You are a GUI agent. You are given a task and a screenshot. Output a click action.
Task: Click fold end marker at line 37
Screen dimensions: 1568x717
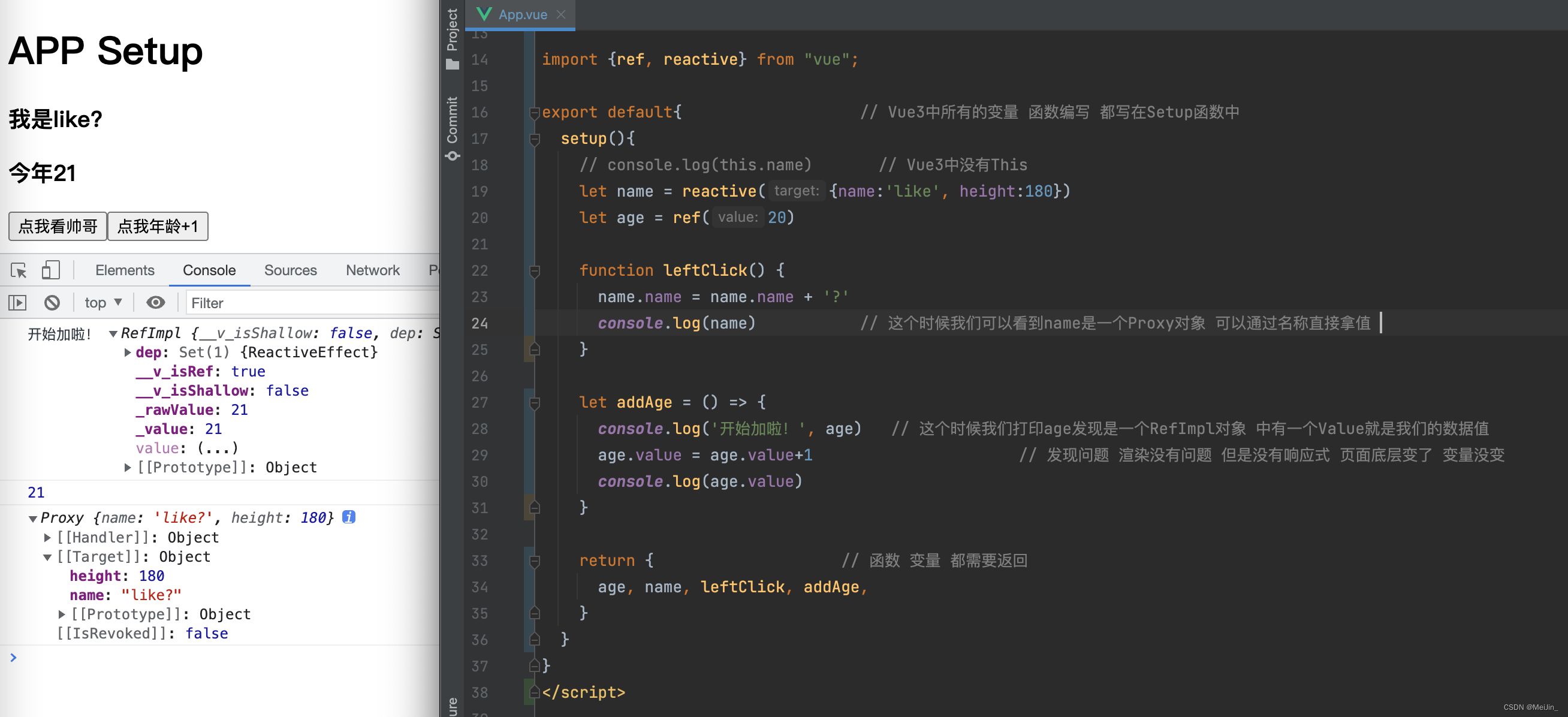tap(535, 665)
